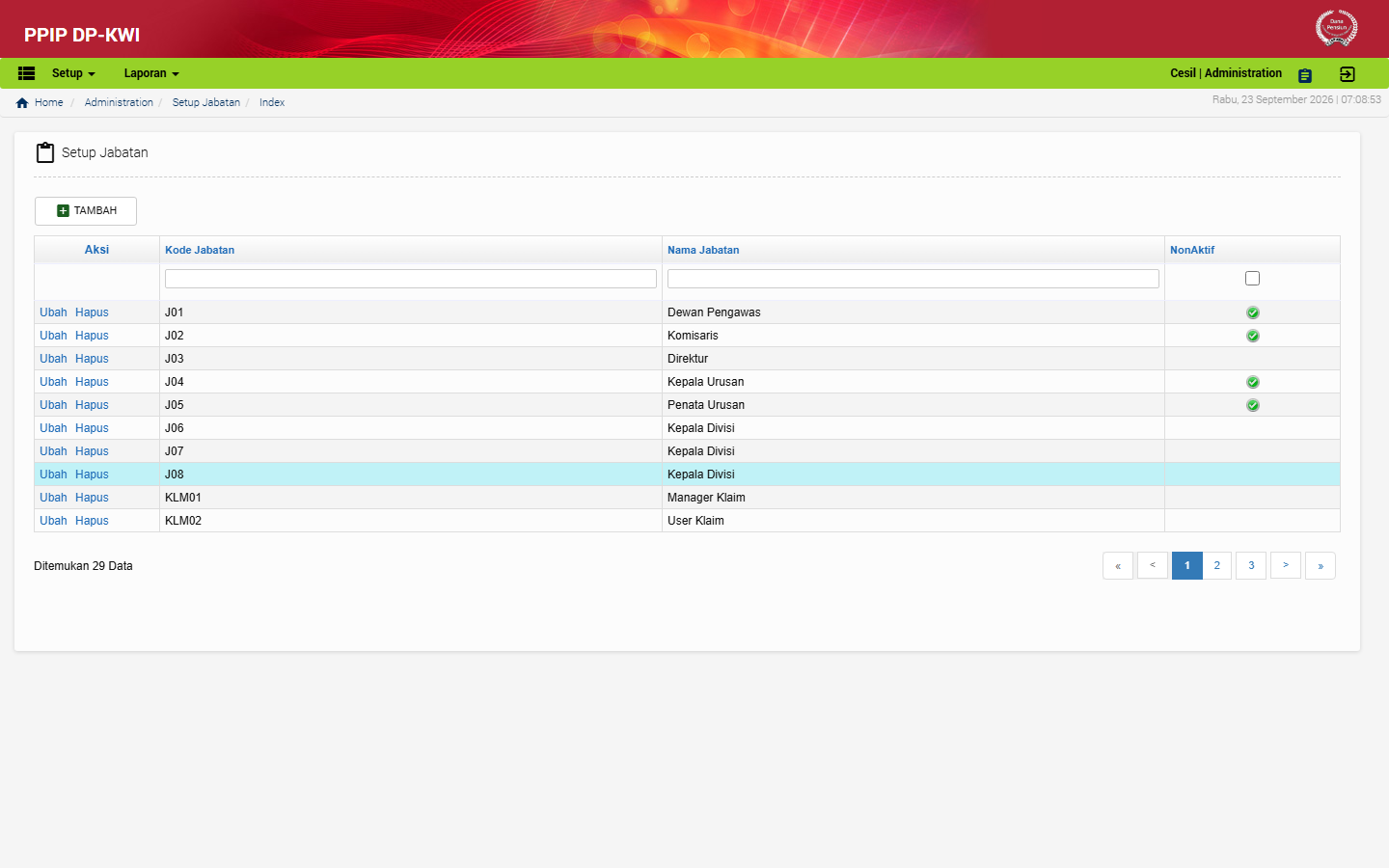Click green check icon for Komisaris row
This screenshot has height=868, width=1389.
pyautogui.click(x=1252, y=336)
